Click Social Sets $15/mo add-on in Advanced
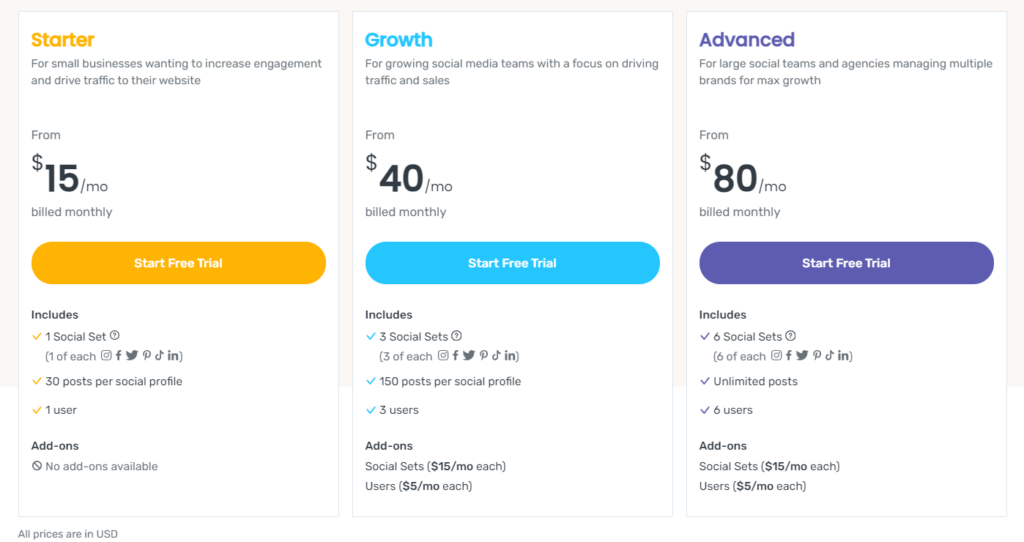The image size is (1024, 542). click(x=769, y=466)
